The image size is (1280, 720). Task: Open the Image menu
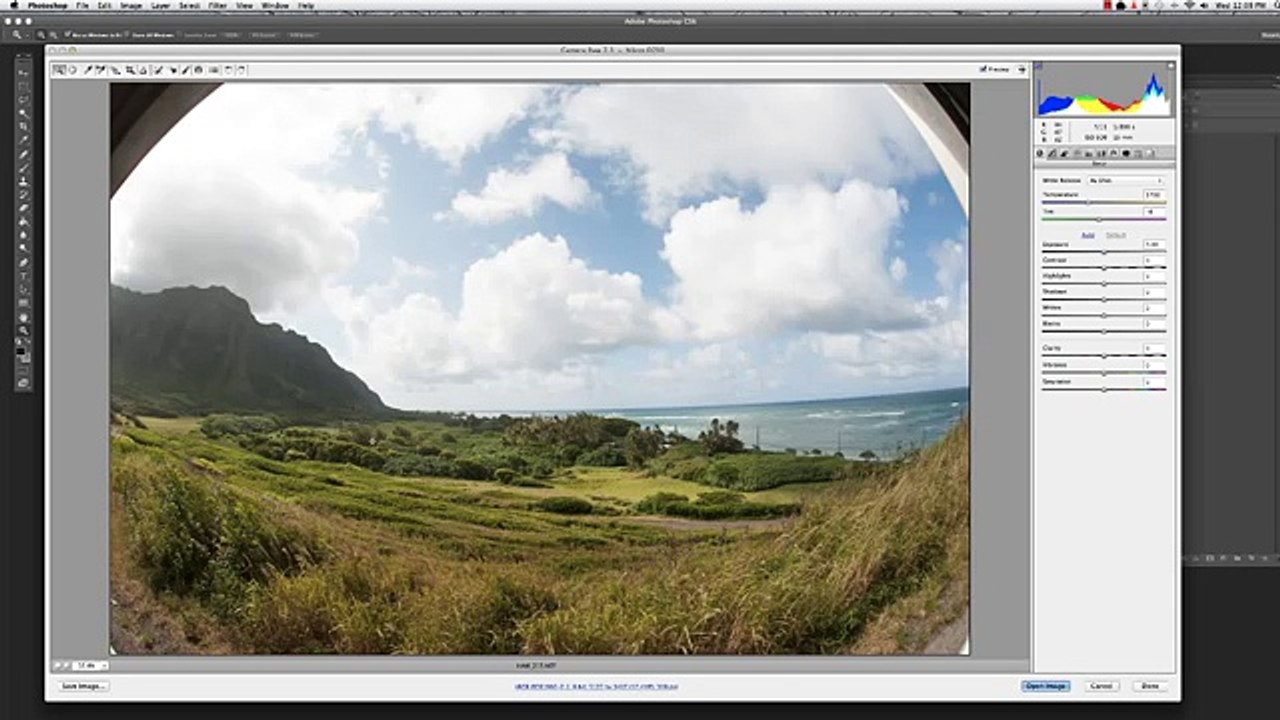tap(131, 5)
